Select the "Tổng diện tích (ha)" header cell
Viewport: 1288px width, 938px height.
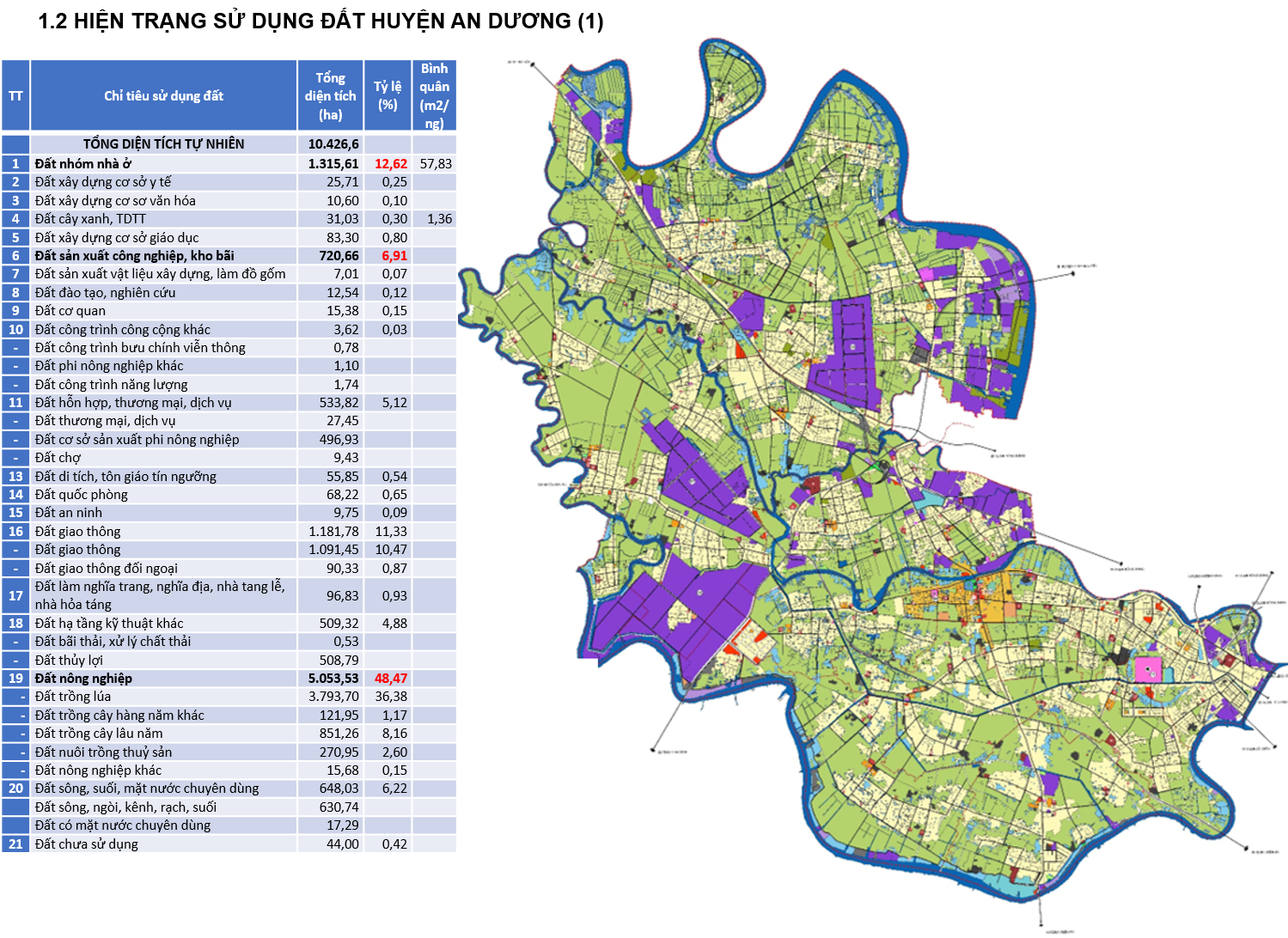[330, 95]
